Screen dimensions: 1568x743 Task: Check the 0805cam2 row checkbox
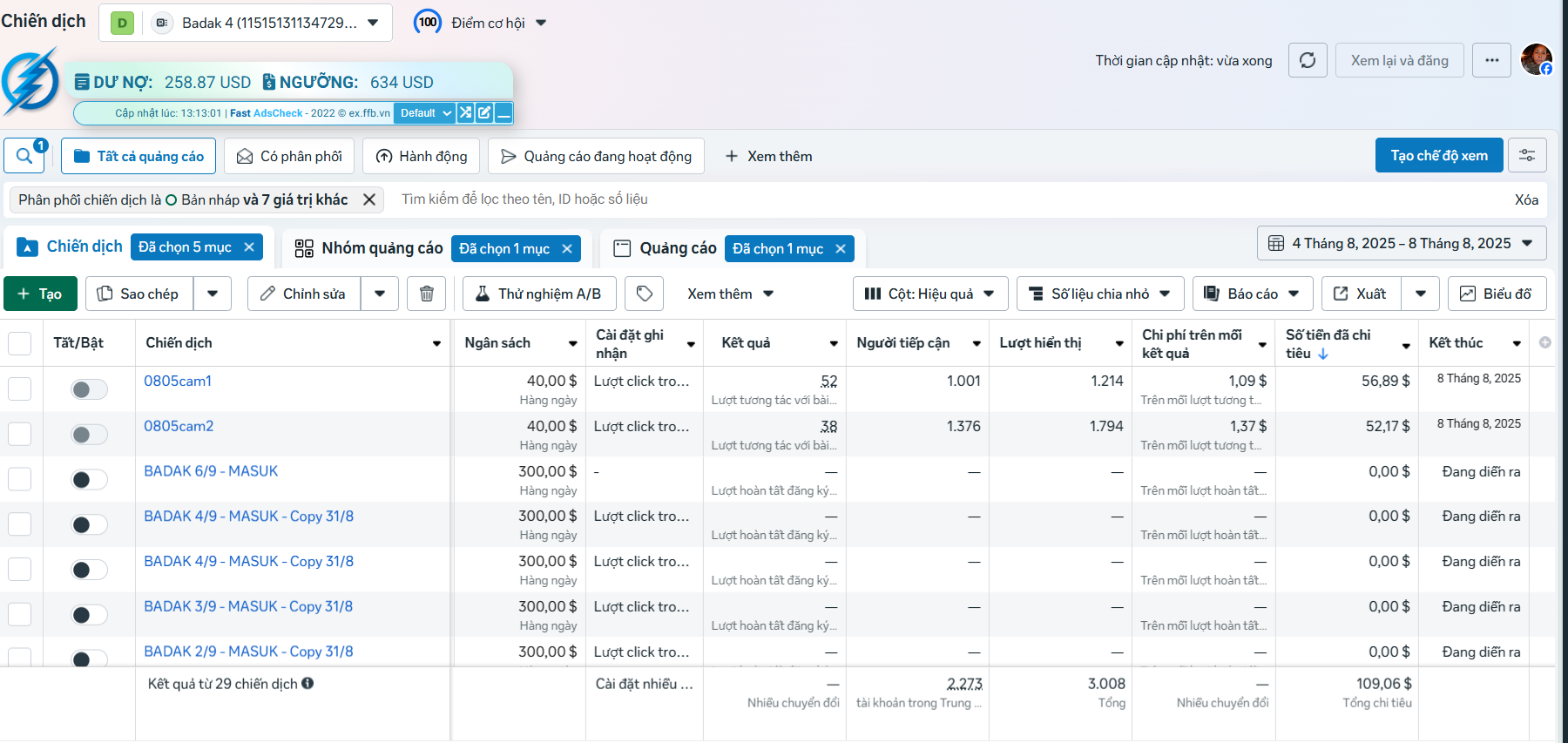19,434
